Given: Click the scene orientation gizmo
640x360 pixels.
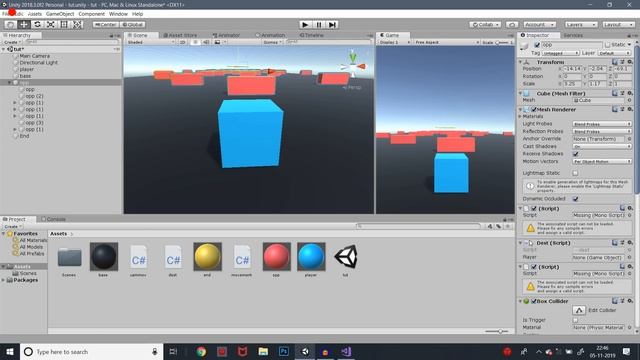Looking at the screenshot, I should coord(353,65).
